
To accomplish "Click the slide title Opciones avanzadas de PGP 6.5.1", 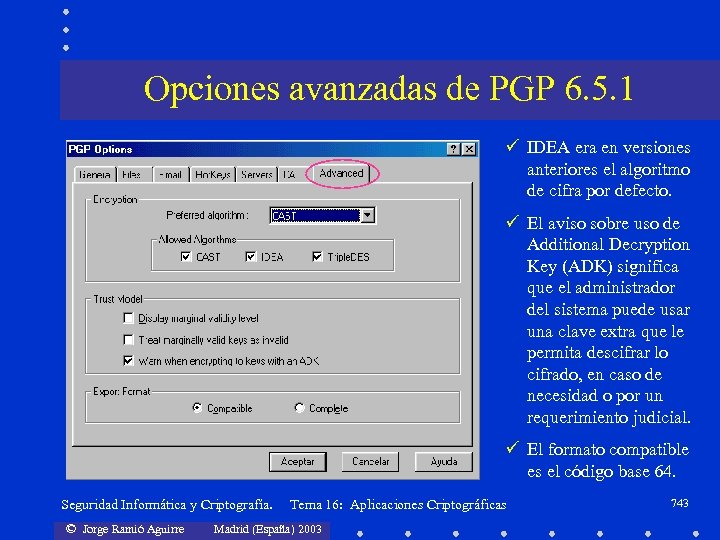I will (388, 88).
